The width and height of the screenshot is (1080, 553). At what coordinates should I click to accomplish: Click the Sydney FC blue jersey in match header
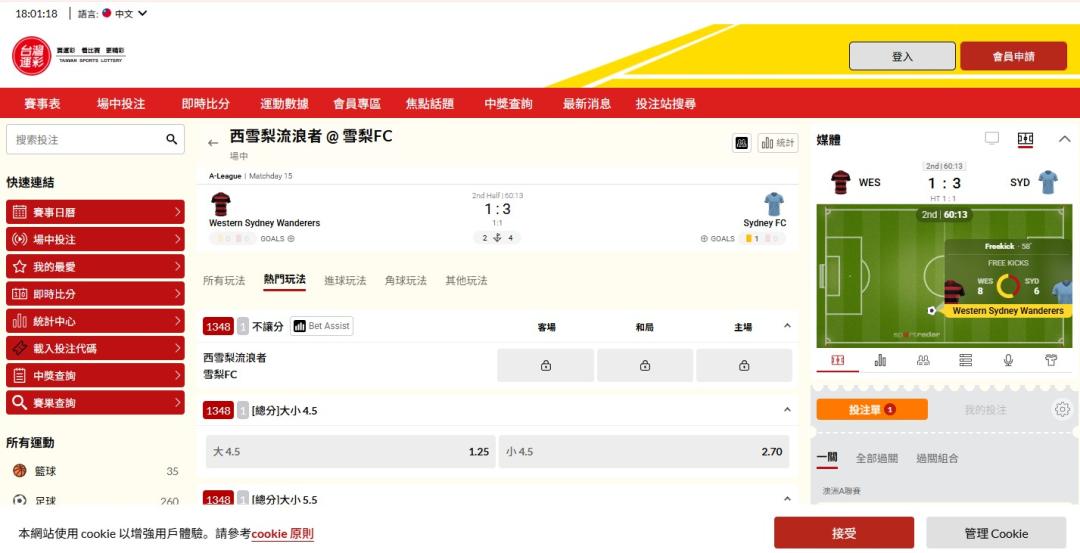(x=775, y=205)
